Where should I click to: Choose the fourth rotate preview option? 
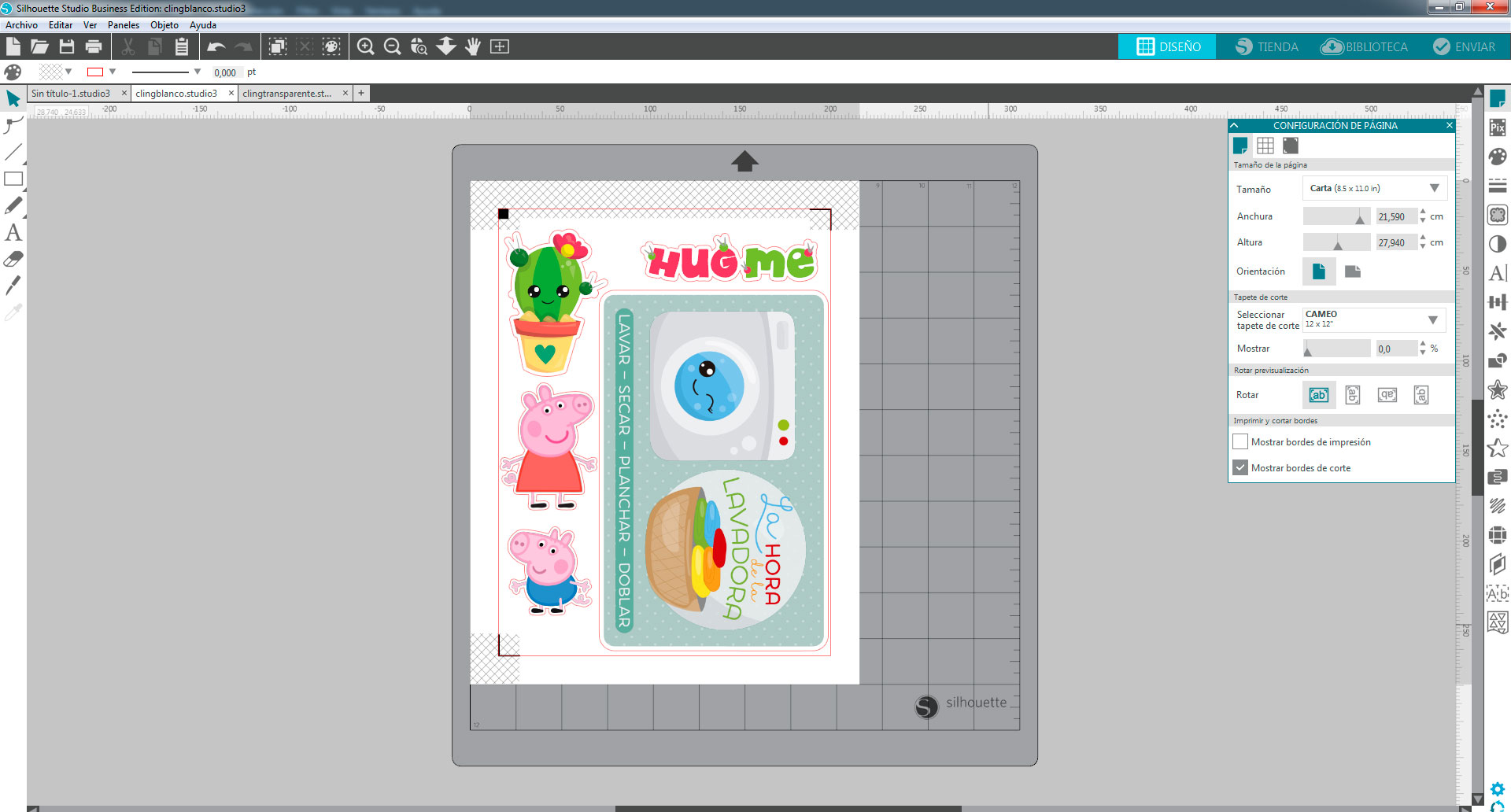pos(1421,395)
